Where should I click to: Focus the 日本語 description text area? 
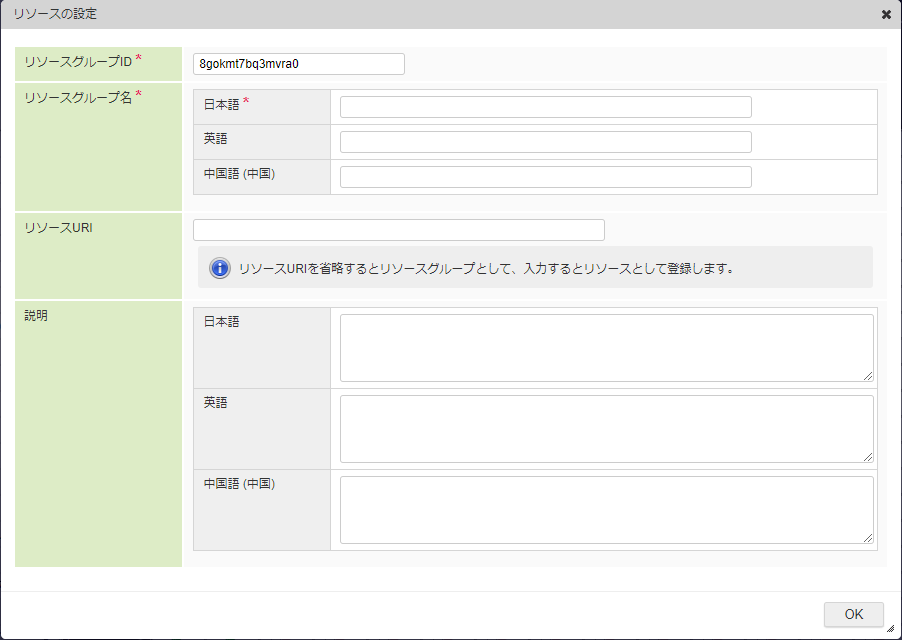605,347
